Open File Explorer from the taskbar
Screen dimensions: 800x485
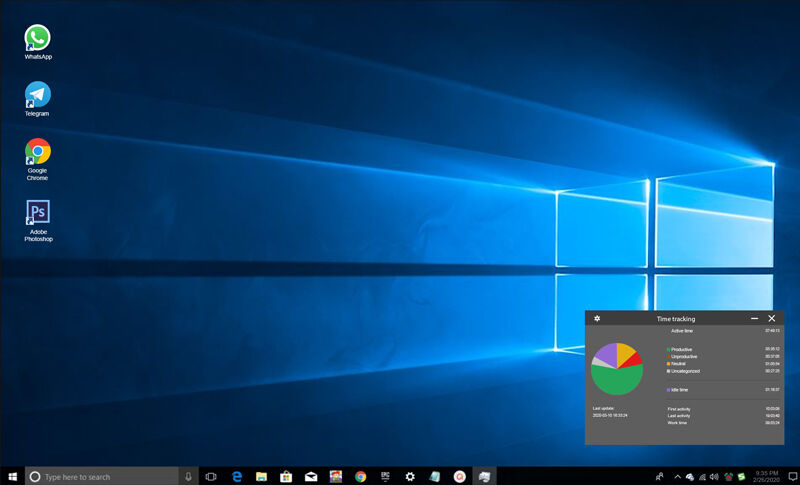coord(262,477)
